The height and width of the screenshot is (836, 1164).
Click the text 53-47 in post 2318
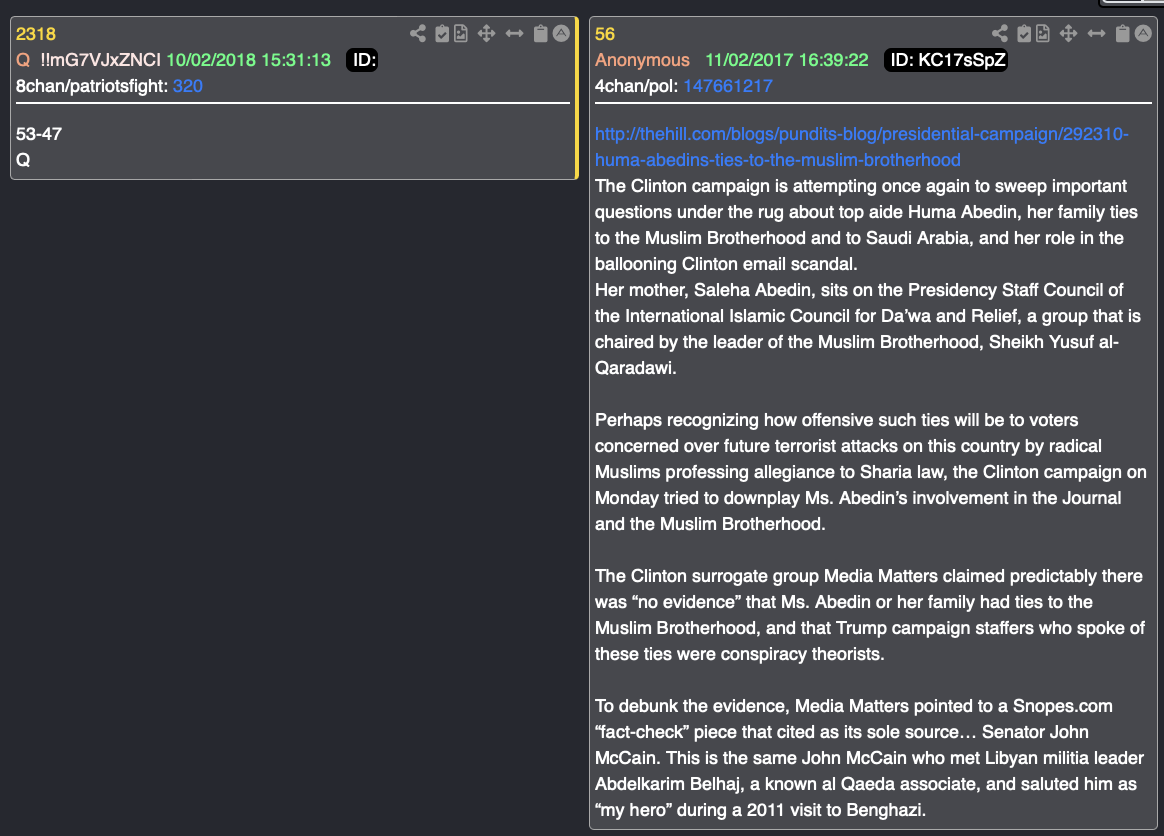pos(39,134)
